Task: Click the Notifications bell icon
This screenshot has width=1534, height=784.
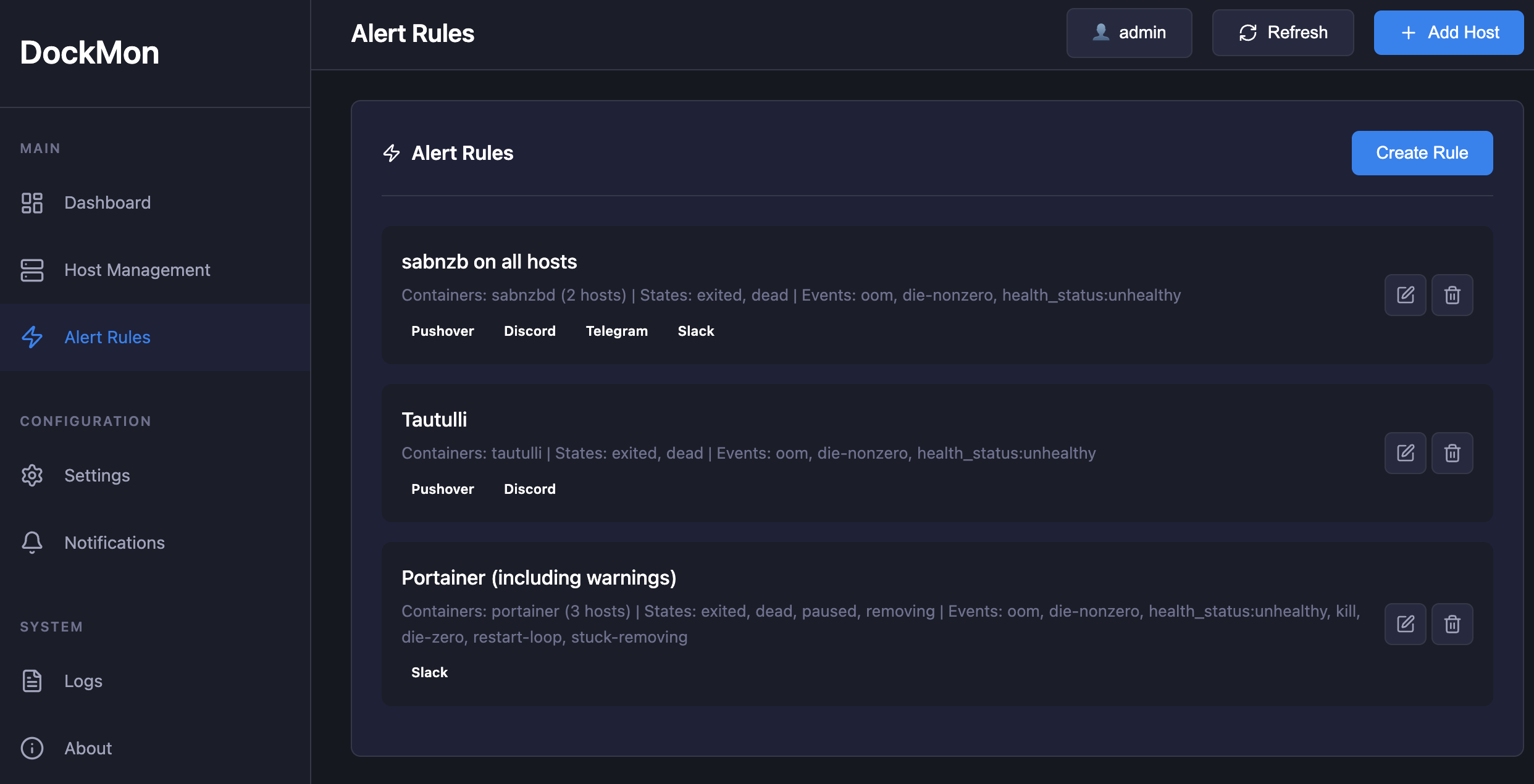Action: pyautogui.click(x=32, y=543)
